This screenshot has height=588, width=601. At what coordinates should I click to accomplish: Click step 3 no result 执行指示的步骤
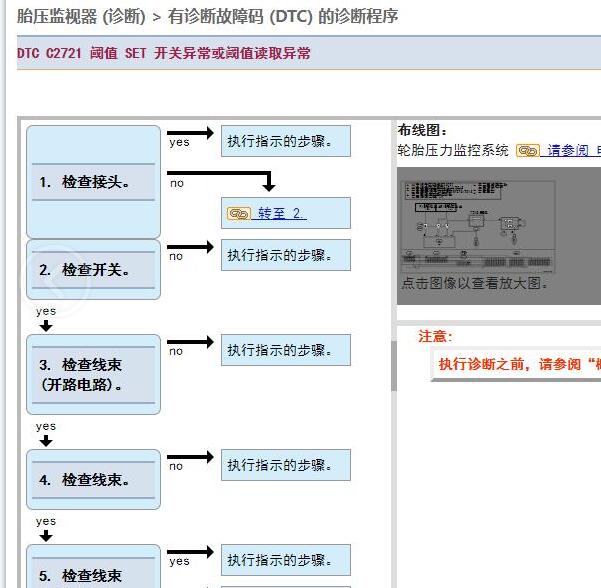pyautogui.click(x=286, y=350)
